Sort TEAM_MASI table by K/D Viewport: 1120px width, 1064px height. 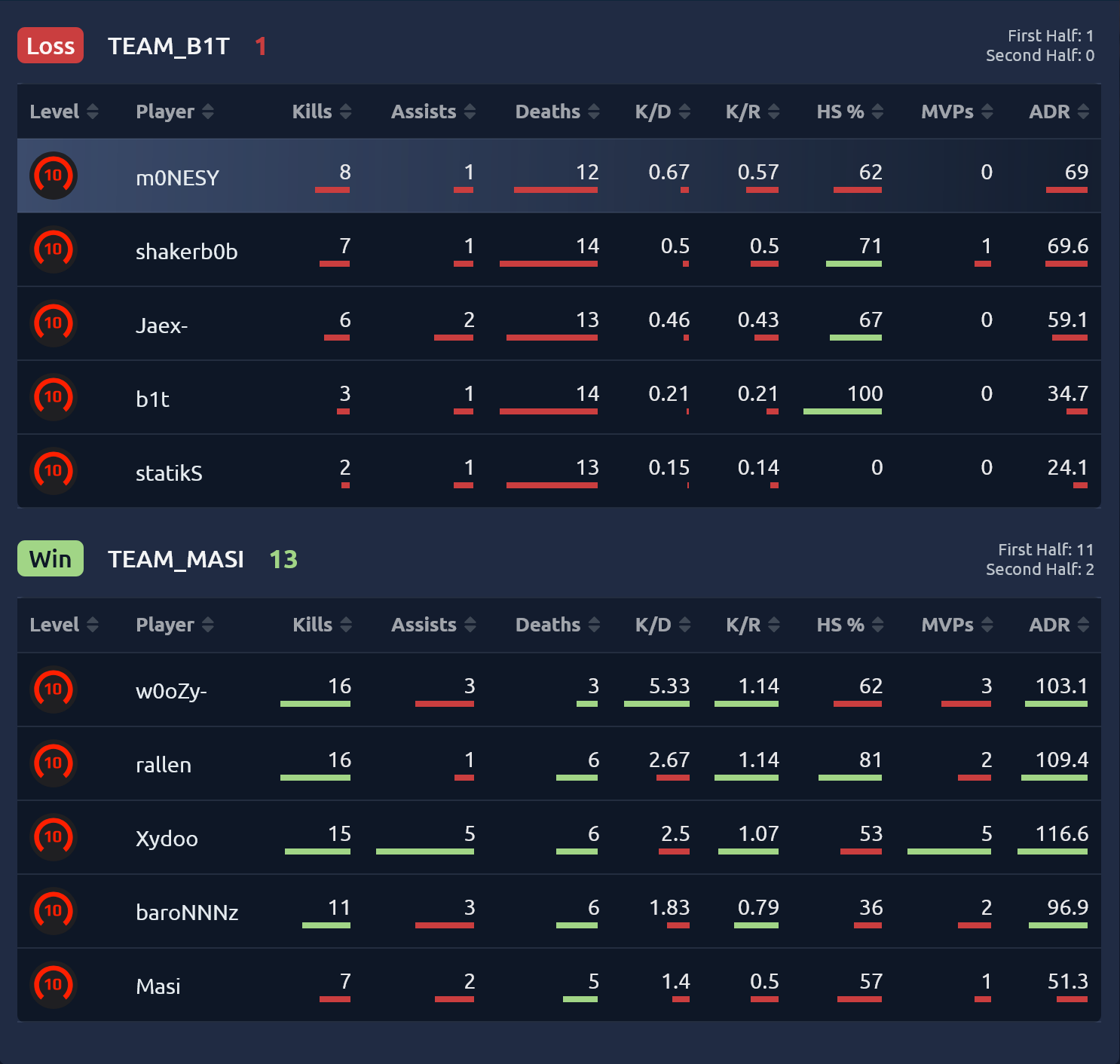[663, 625]
